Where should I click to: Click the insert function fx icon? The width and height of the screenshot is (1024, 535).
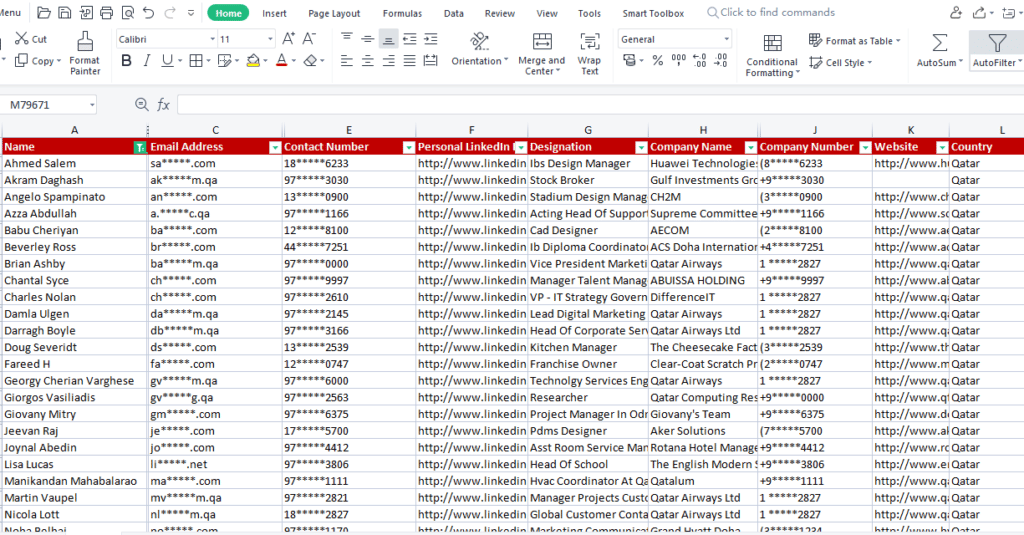click(x=163, y=105)
